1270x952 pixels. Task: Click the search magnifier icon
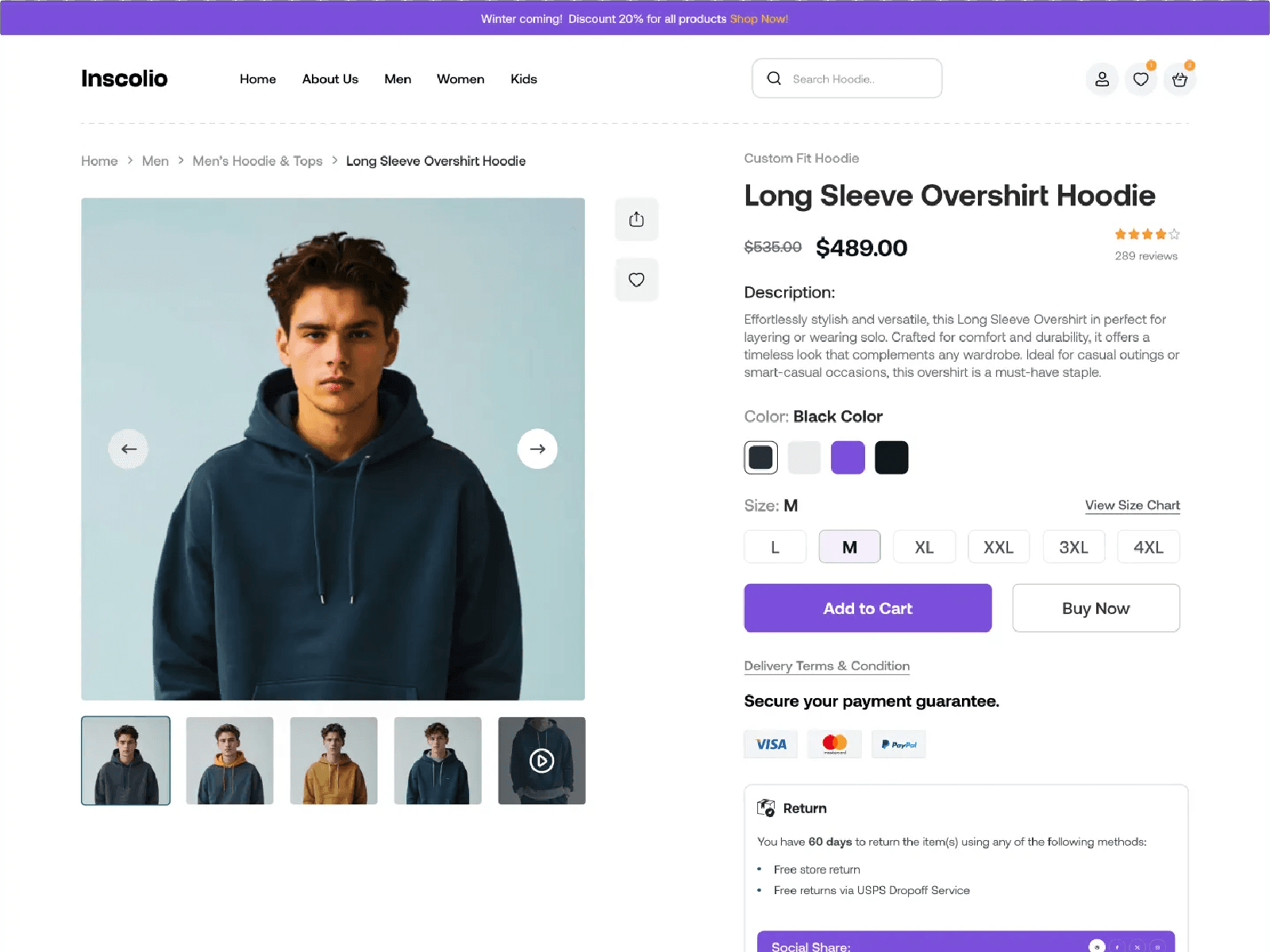[774, 79]
